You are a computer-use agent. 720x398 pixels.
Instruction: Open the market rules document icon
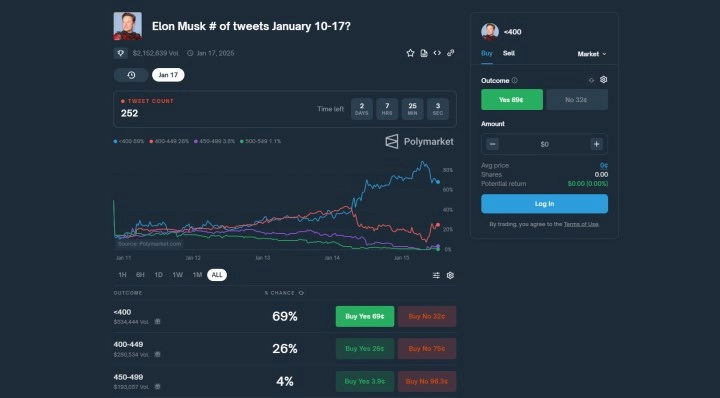click(x=424, y=53)
